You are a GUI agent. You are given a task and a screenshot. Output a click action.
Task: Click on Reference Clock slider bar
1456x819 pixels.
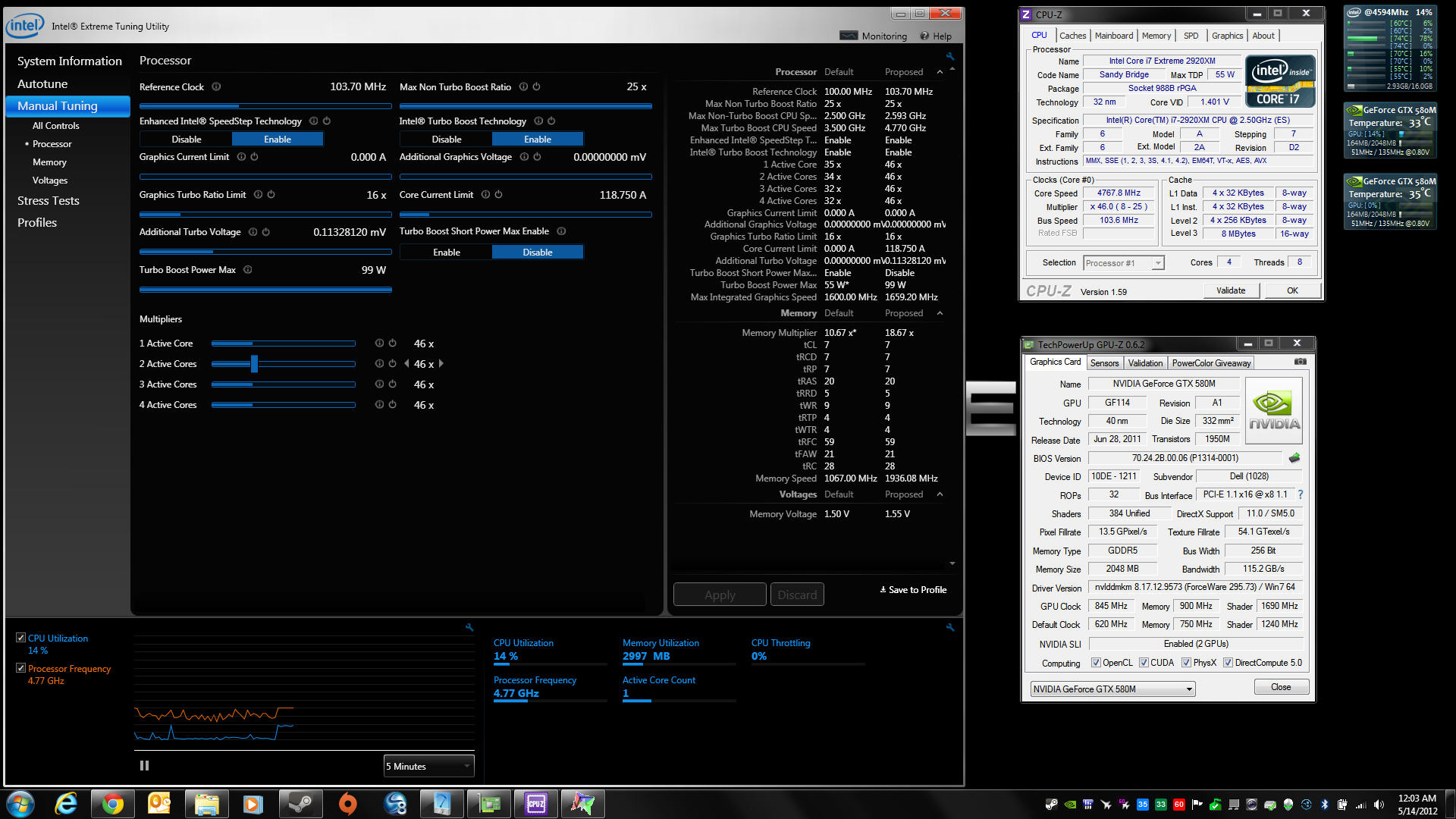[265, 106]
